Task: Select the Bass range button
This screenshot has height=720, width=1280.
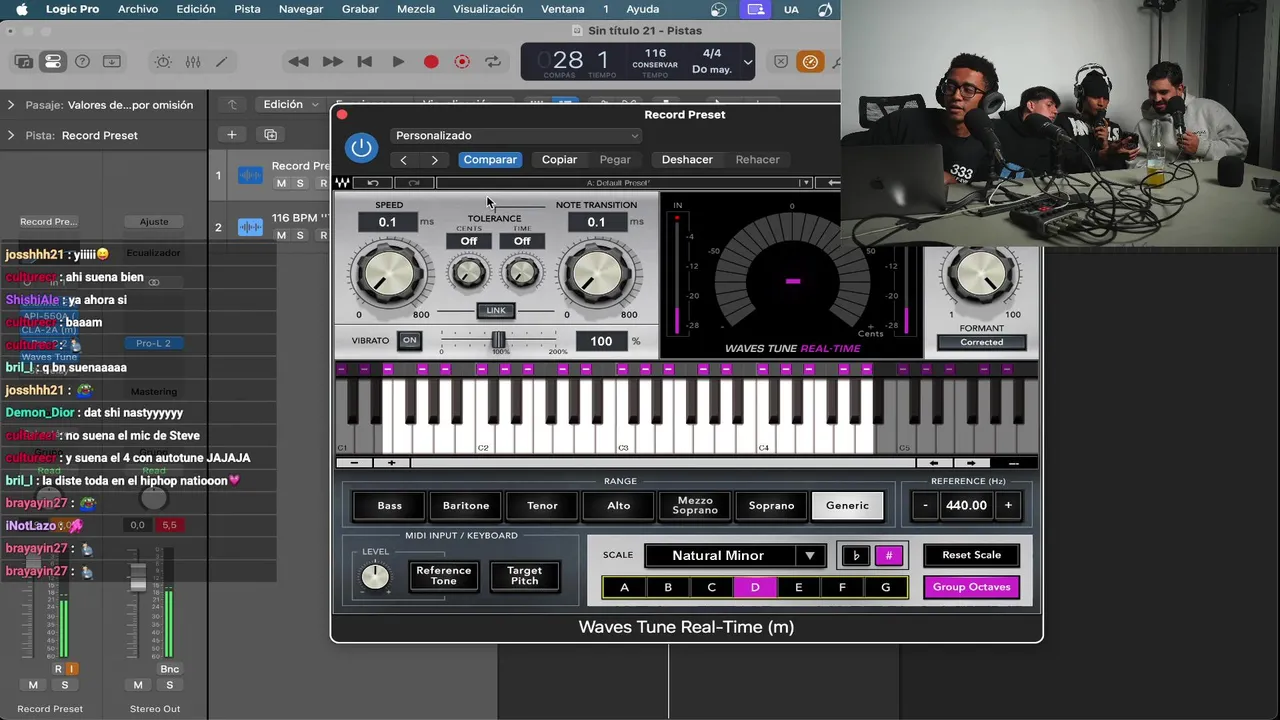Action: (x=390, y=506)
